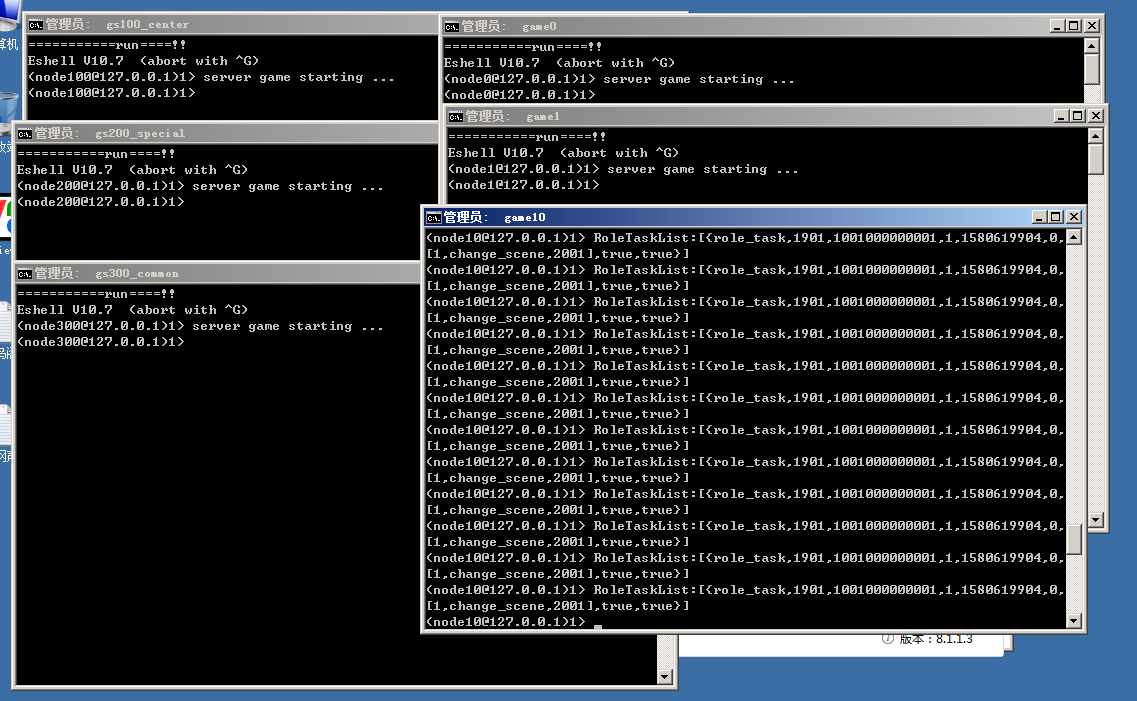Click the Recycle Bin desktop icon
Screen dimensions: 1137x701
[7, 106]
